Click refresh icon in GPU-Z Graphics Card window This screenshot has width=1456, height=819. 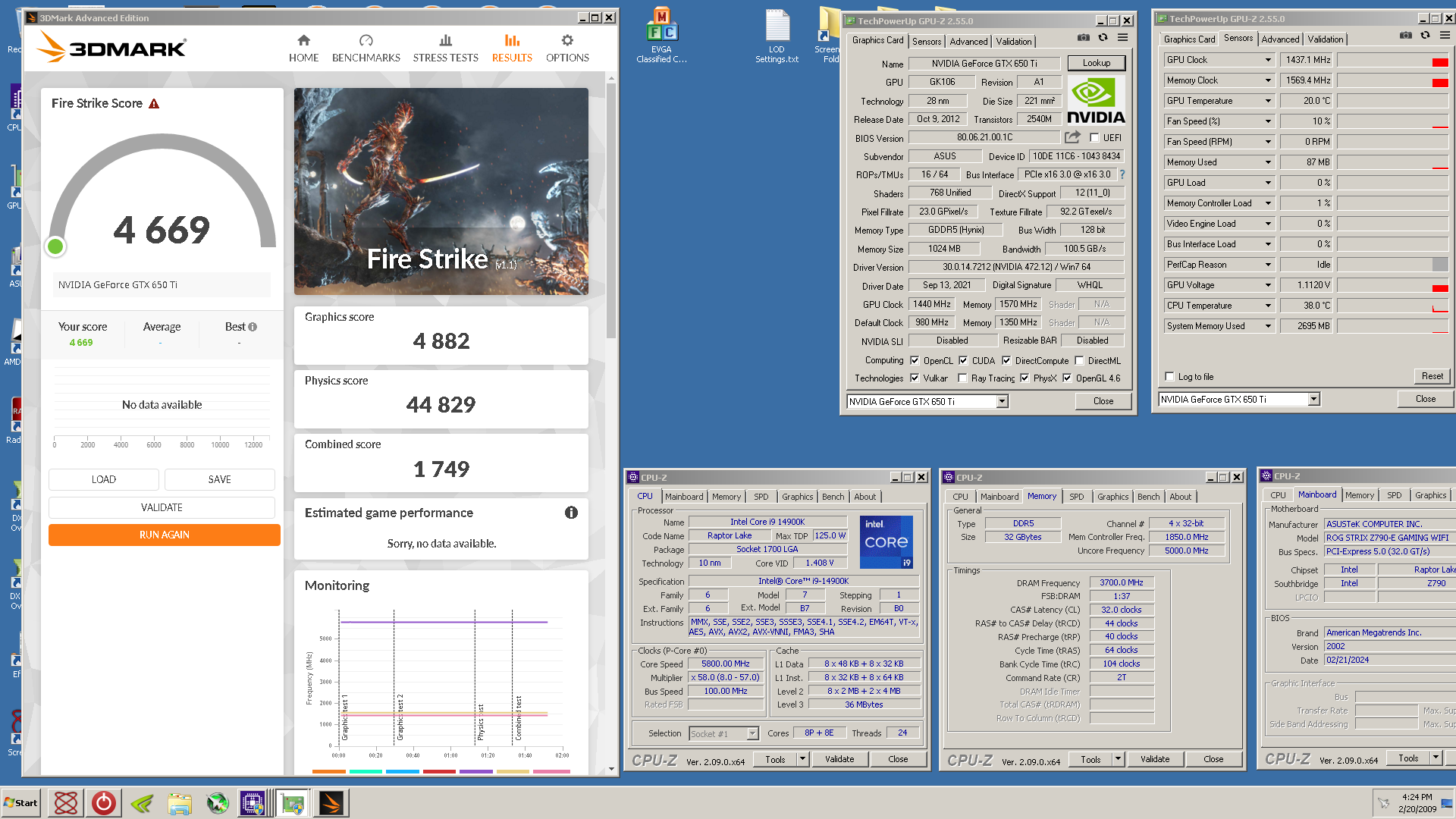click(x=1103, y=37)
